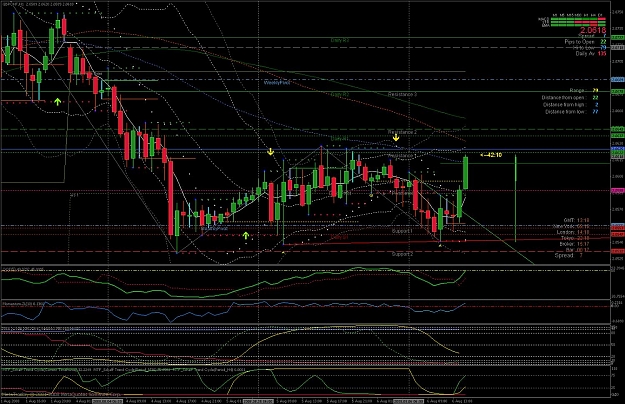Click the Spread: 7 entry below the Bar timer

tap(569, 255)
